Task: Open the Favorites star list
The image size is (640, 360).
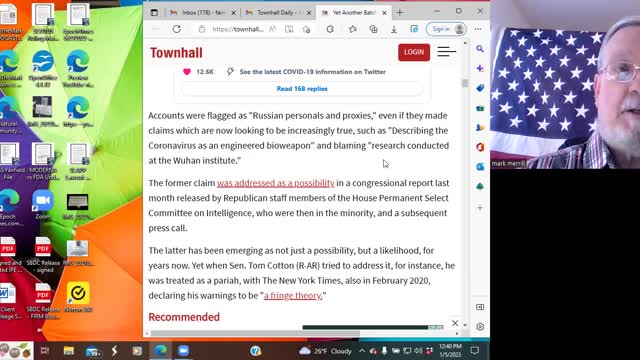Action: point(353,29)
